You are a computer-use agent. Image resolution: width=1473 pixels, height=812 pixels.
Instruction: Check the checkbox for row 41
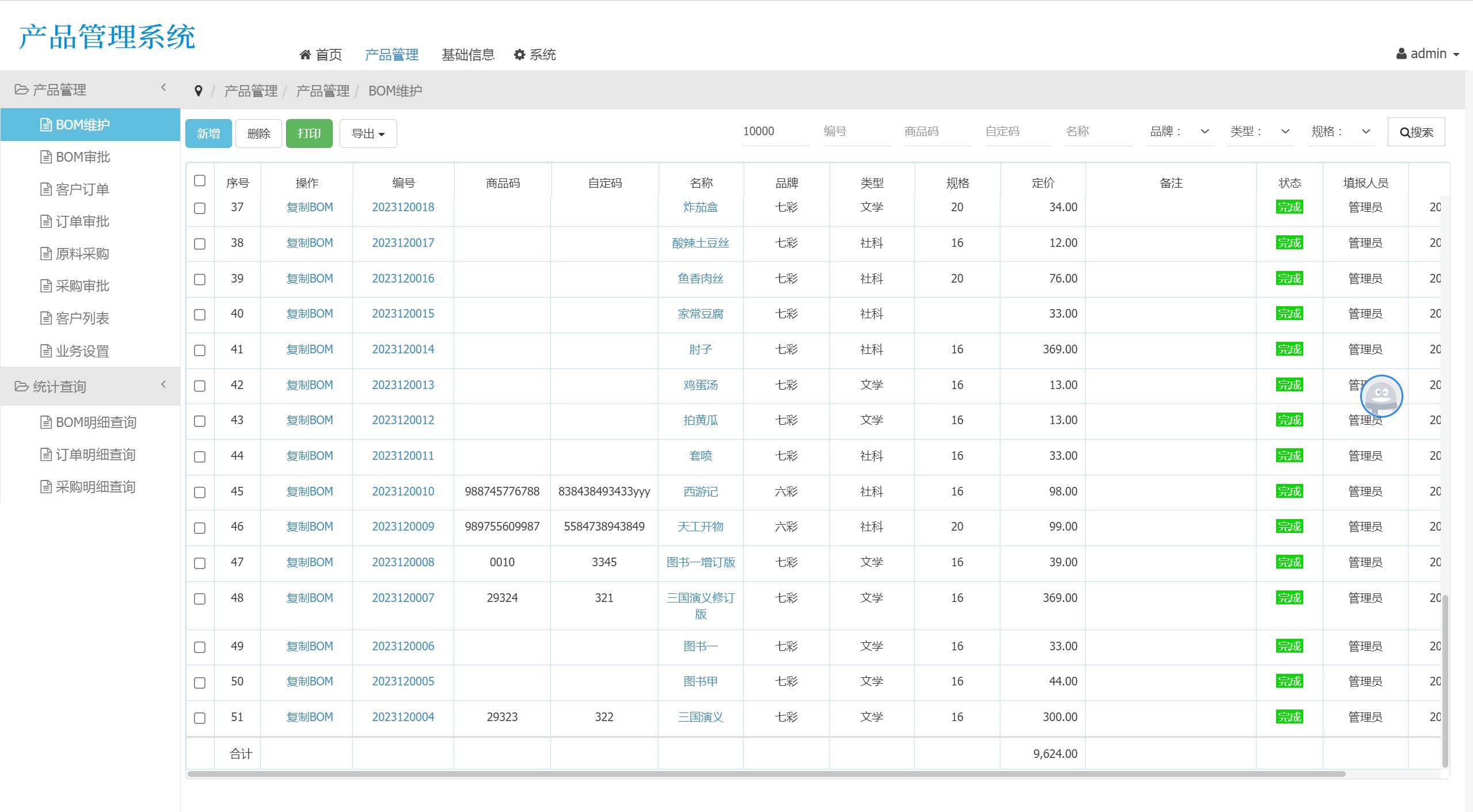[x=200, y=350]
